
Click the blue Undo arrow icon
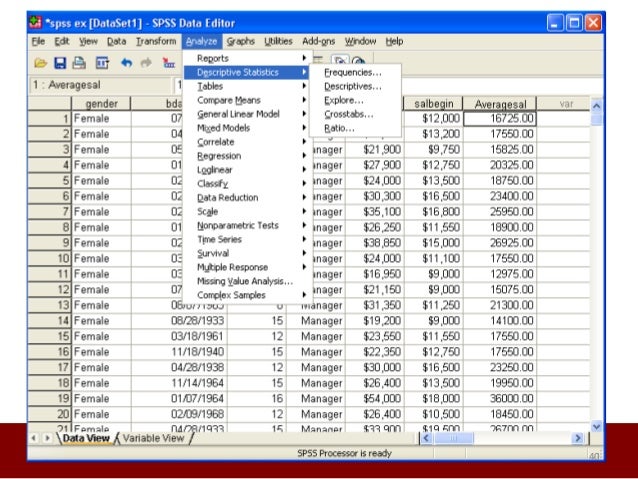pyautogui.click(x=127, y=63)
